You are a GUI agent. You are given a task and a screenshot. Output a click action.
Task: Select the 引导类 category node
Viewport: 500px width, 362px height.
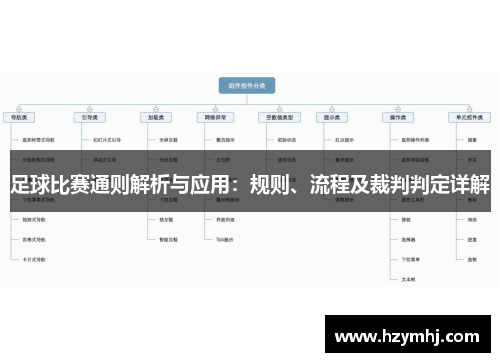pos(90,118)
